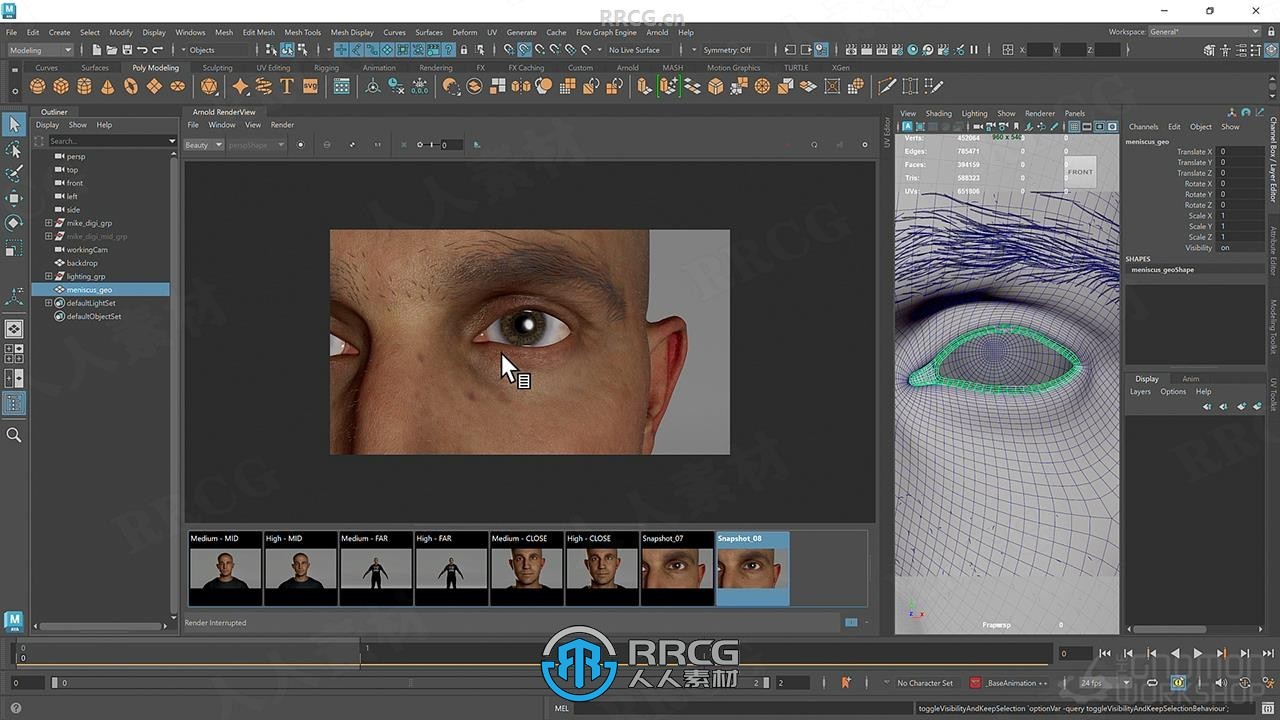Create a Polygon Cube from shelf

(x=61, y=87)
